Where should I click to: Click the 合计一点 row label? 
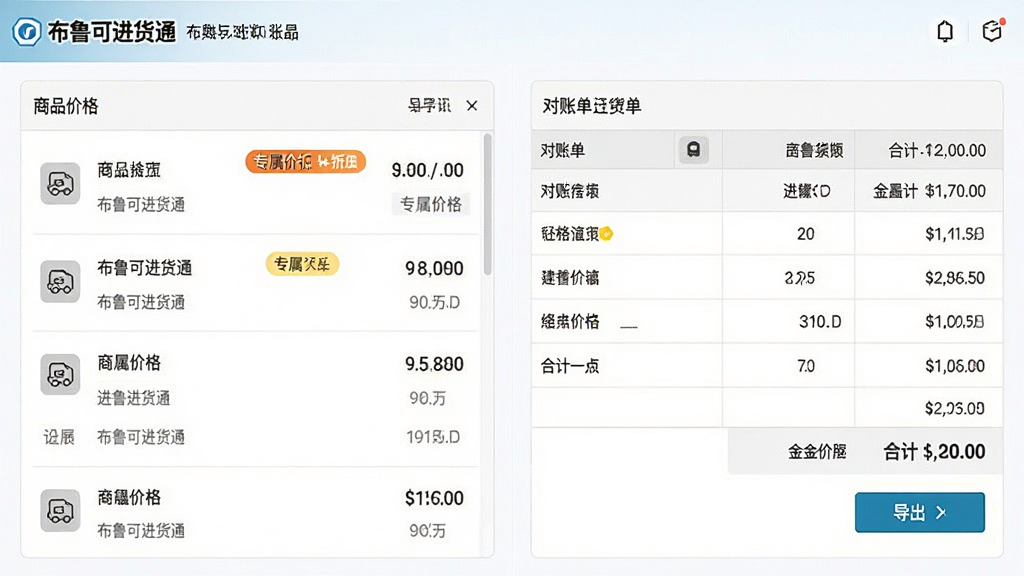[x=570, y=366]
